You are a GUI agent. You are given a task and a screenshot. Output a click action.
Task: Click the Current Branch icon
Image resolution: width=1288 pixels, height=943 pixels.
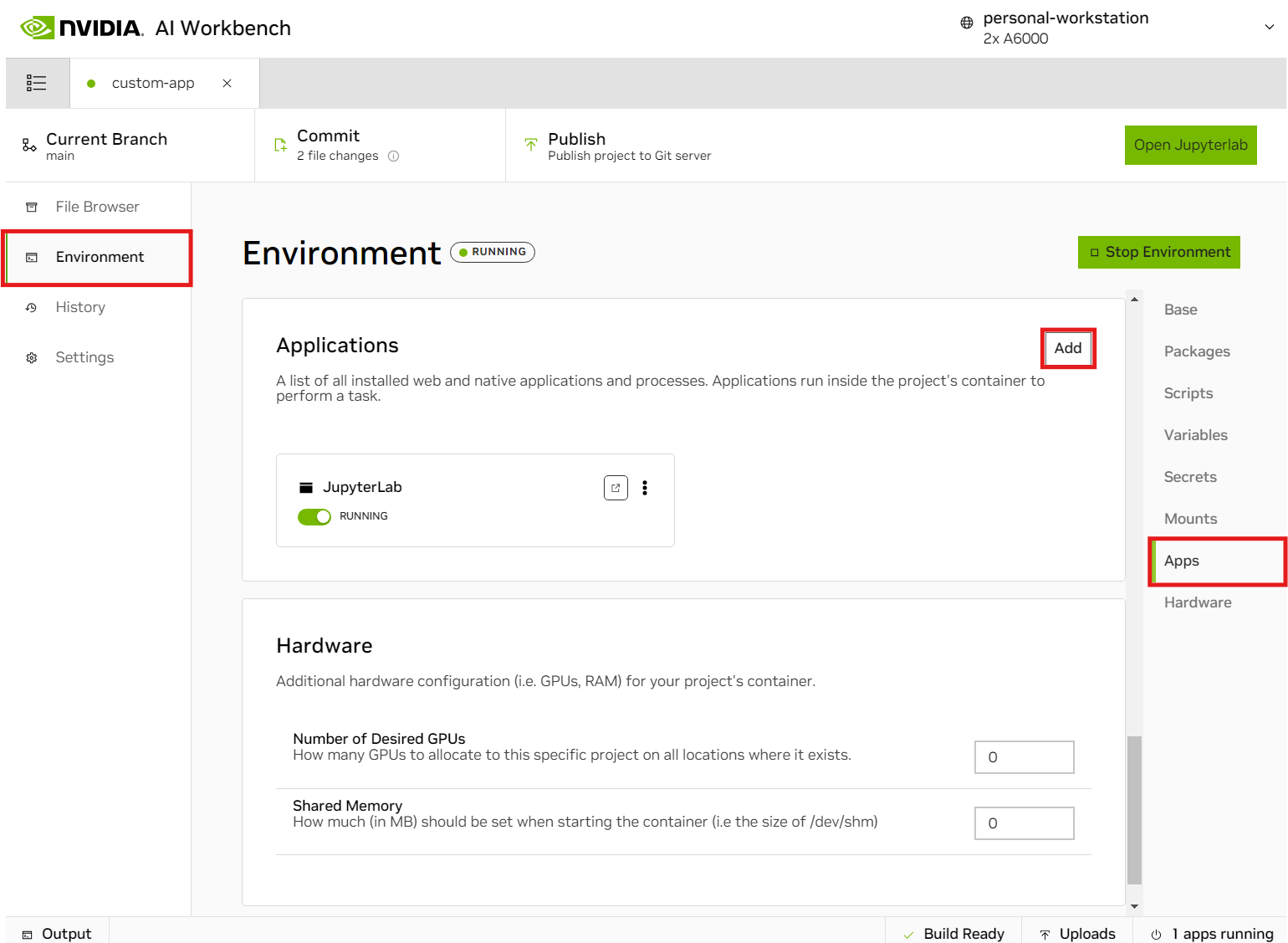tap(29, 145)
